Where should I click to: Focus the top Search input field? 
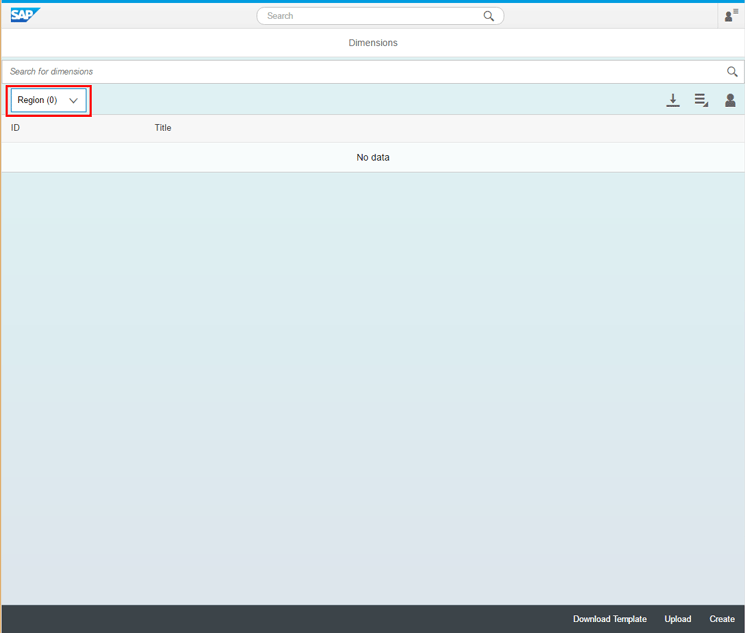[x=370, y=16]
